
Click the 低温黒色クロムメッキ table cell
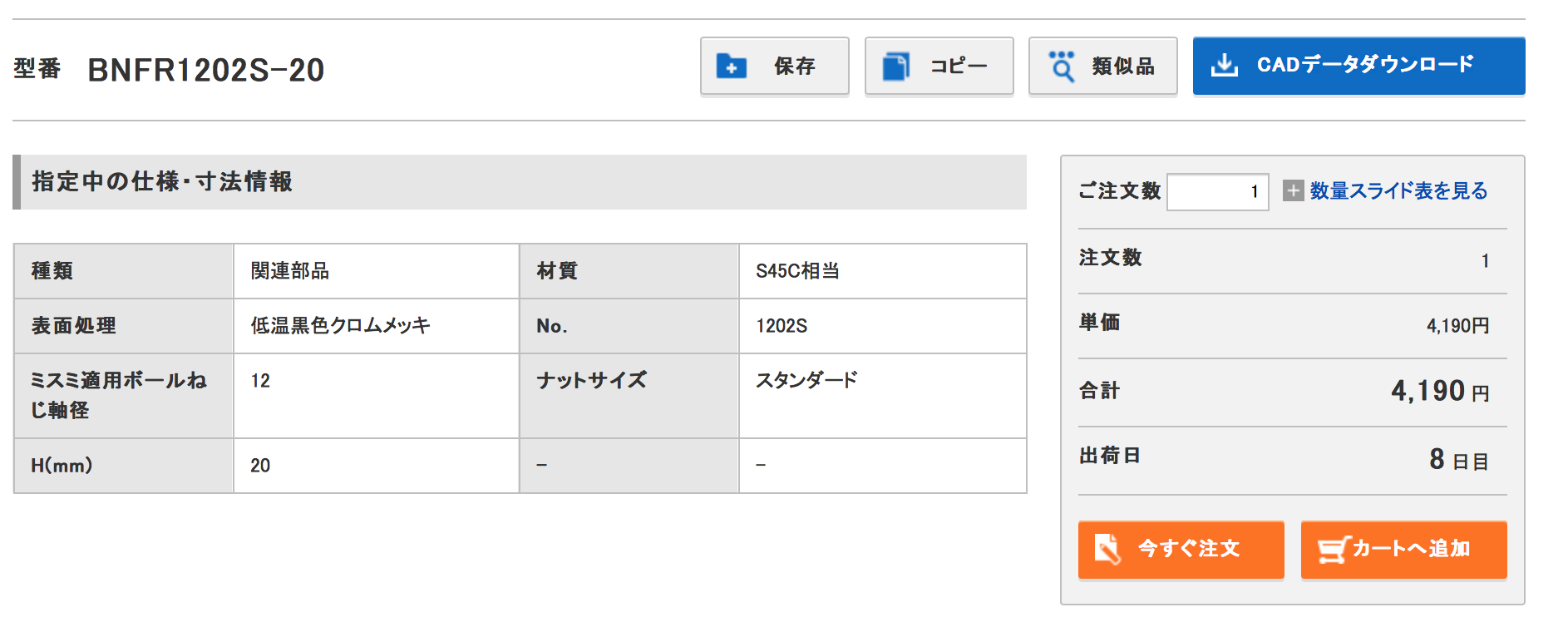click(376, 326)
